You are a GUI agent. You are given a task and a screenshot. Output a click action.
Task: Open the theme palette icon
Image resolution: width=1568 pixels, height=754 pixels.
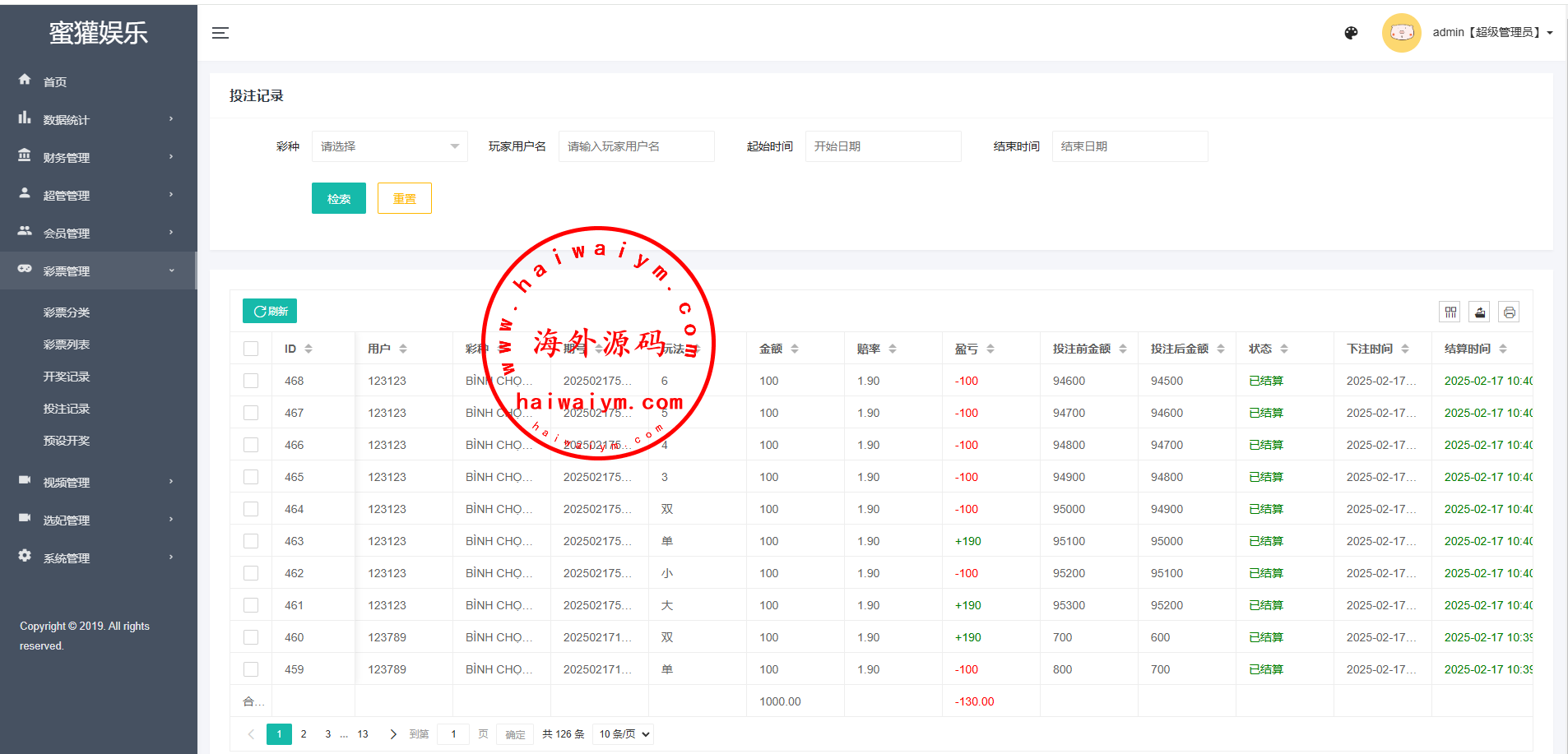tap(1351, 33)
